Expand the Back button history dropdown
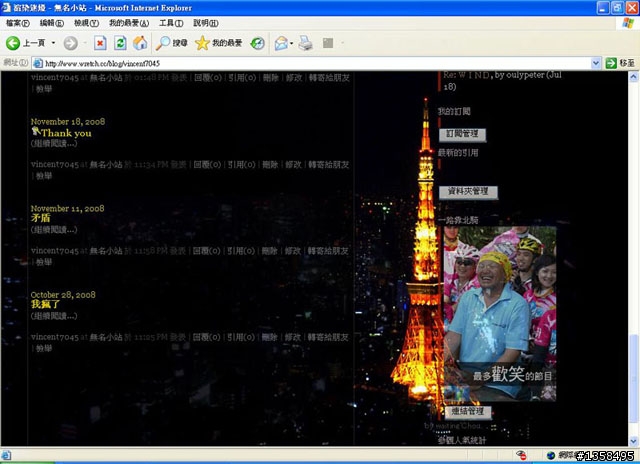The width and height of the screenshot is (640, 464). [53, 43]
